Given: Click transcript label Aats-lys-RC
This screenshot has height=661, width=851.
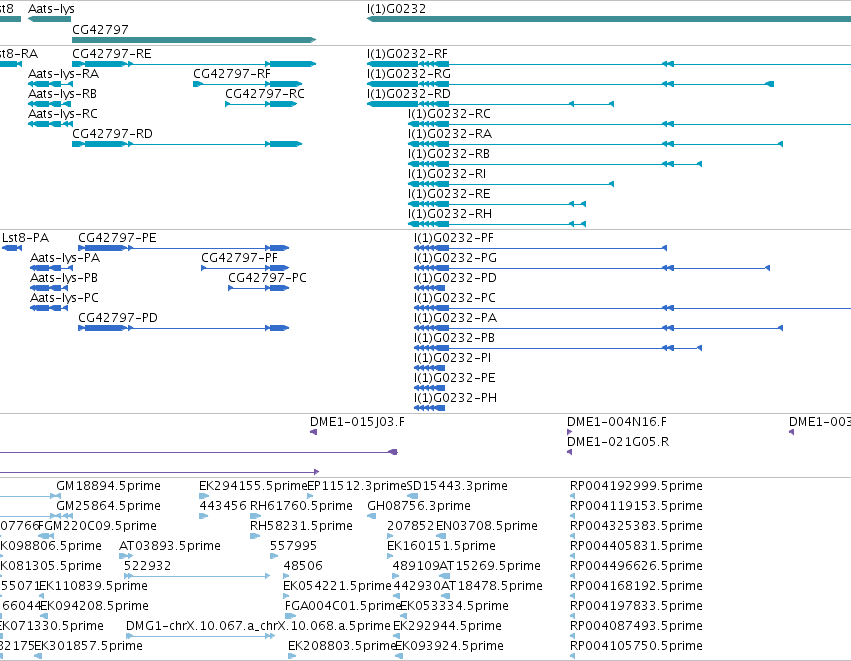Looking at the screenshot, I should coord(63,114).
